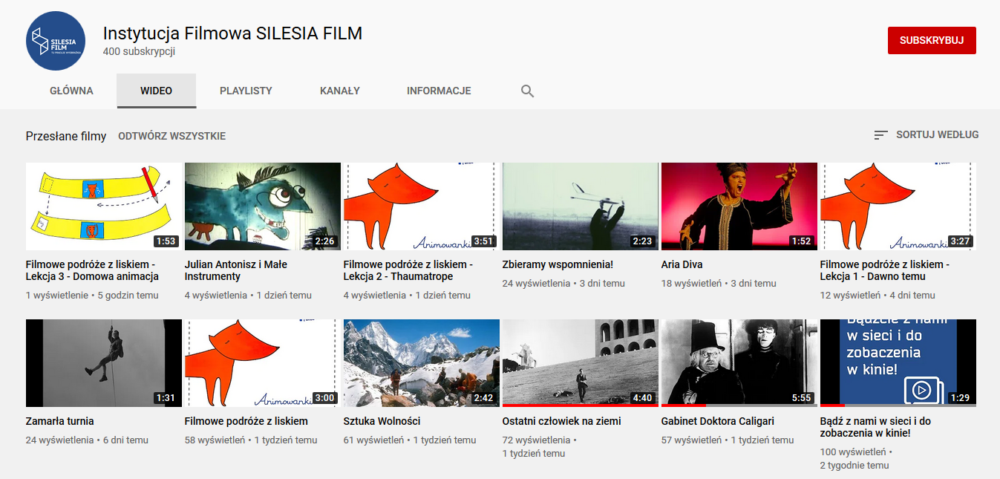Open the Zbieramy wspomnienia thumbnail

[580, 206]
